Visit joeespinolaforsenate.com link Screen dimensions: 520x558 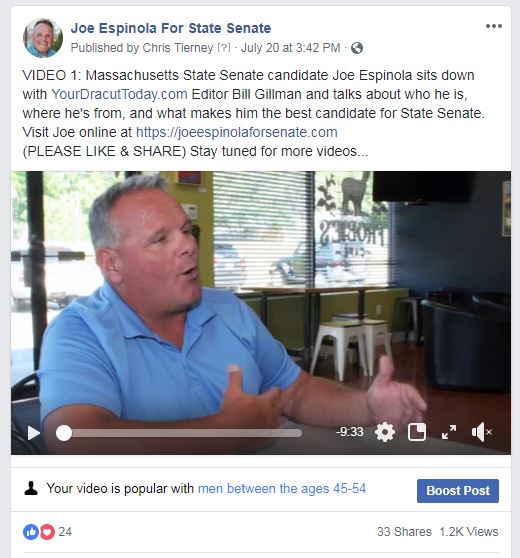(x=237, y=132)
